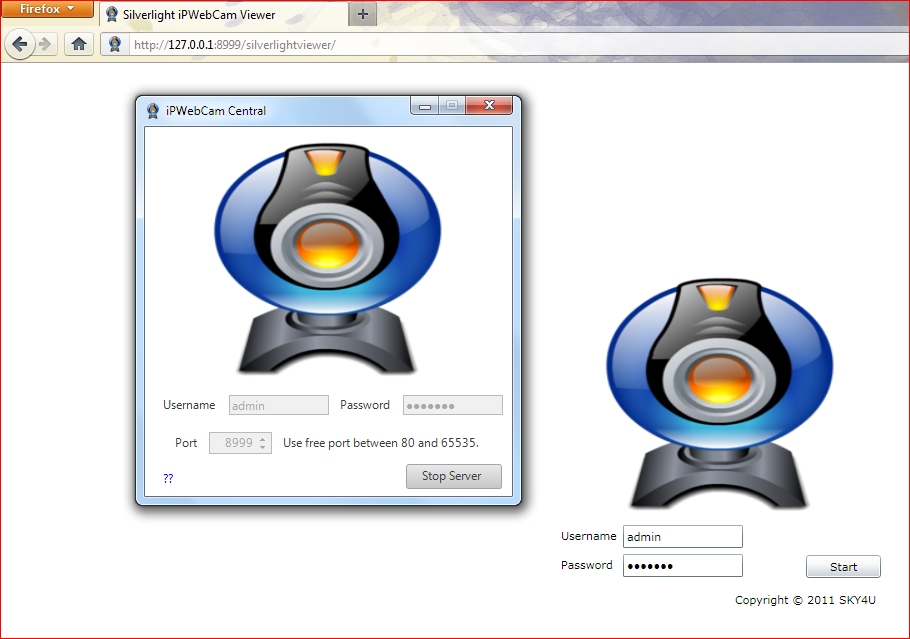910x639 pixels.
Task: Click the Stop Server button
Action: [x=454, y=476]
